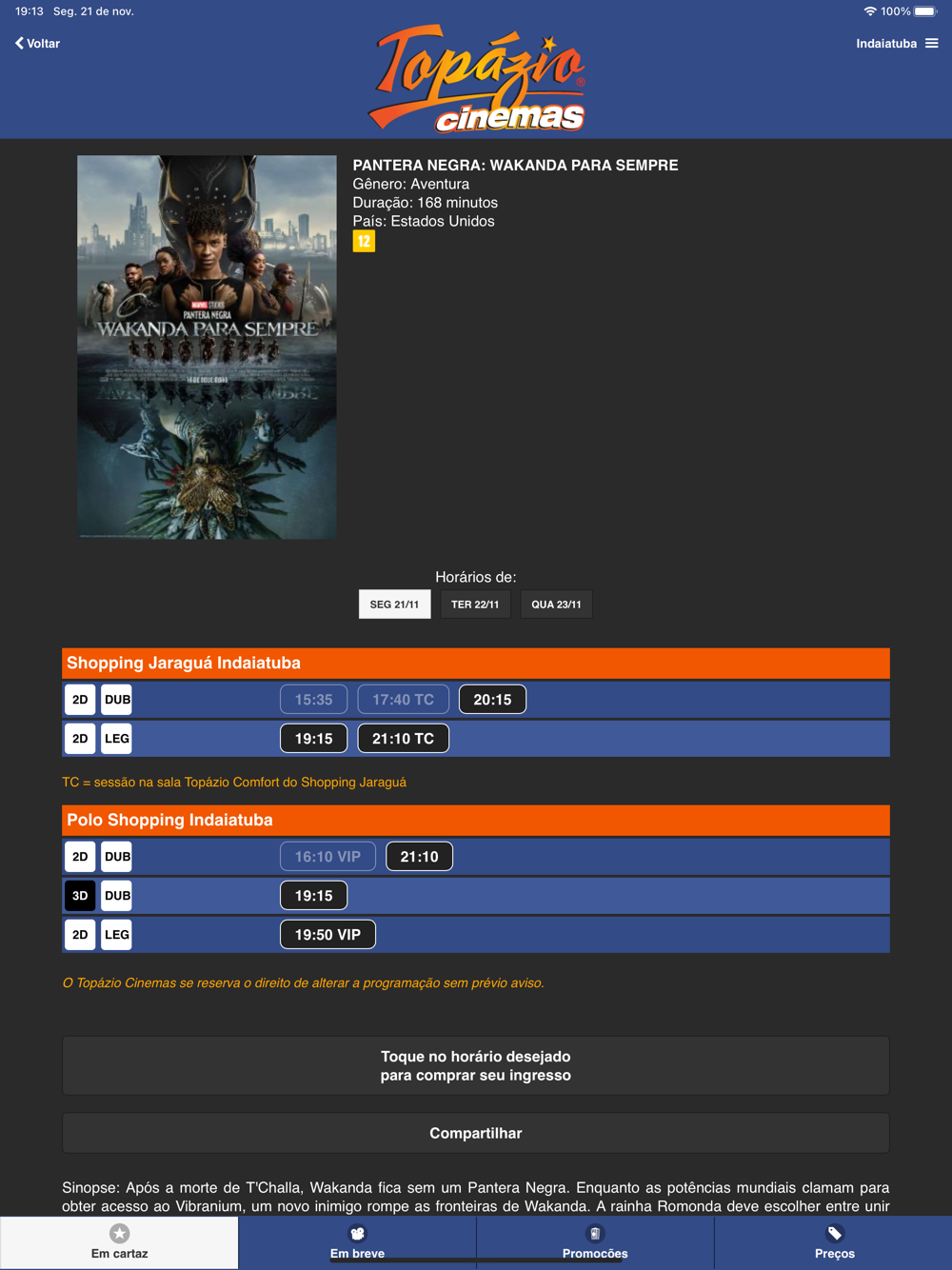Go back with the Voltar link
The width and height of the screenshot is (952, 1270).
tap(38, 43)
